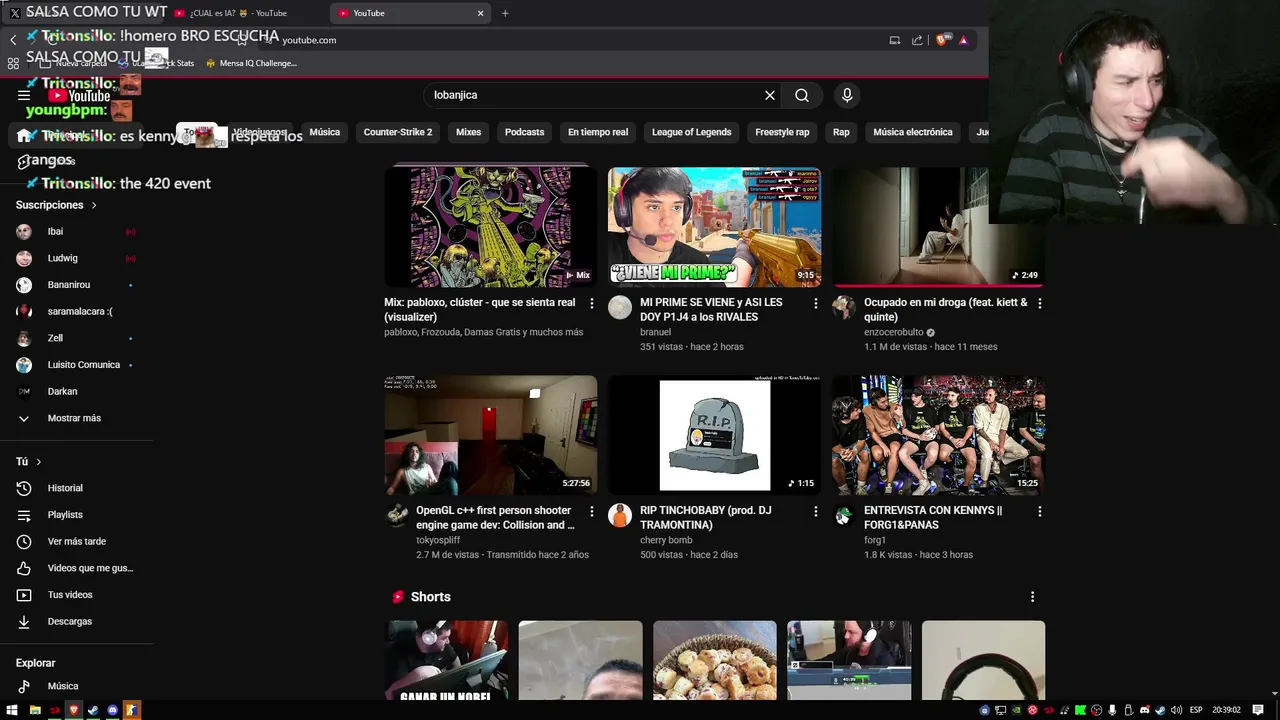Open Videos que me gustan entry
The width and height of the screenshot is (1280, 720).
78,568
